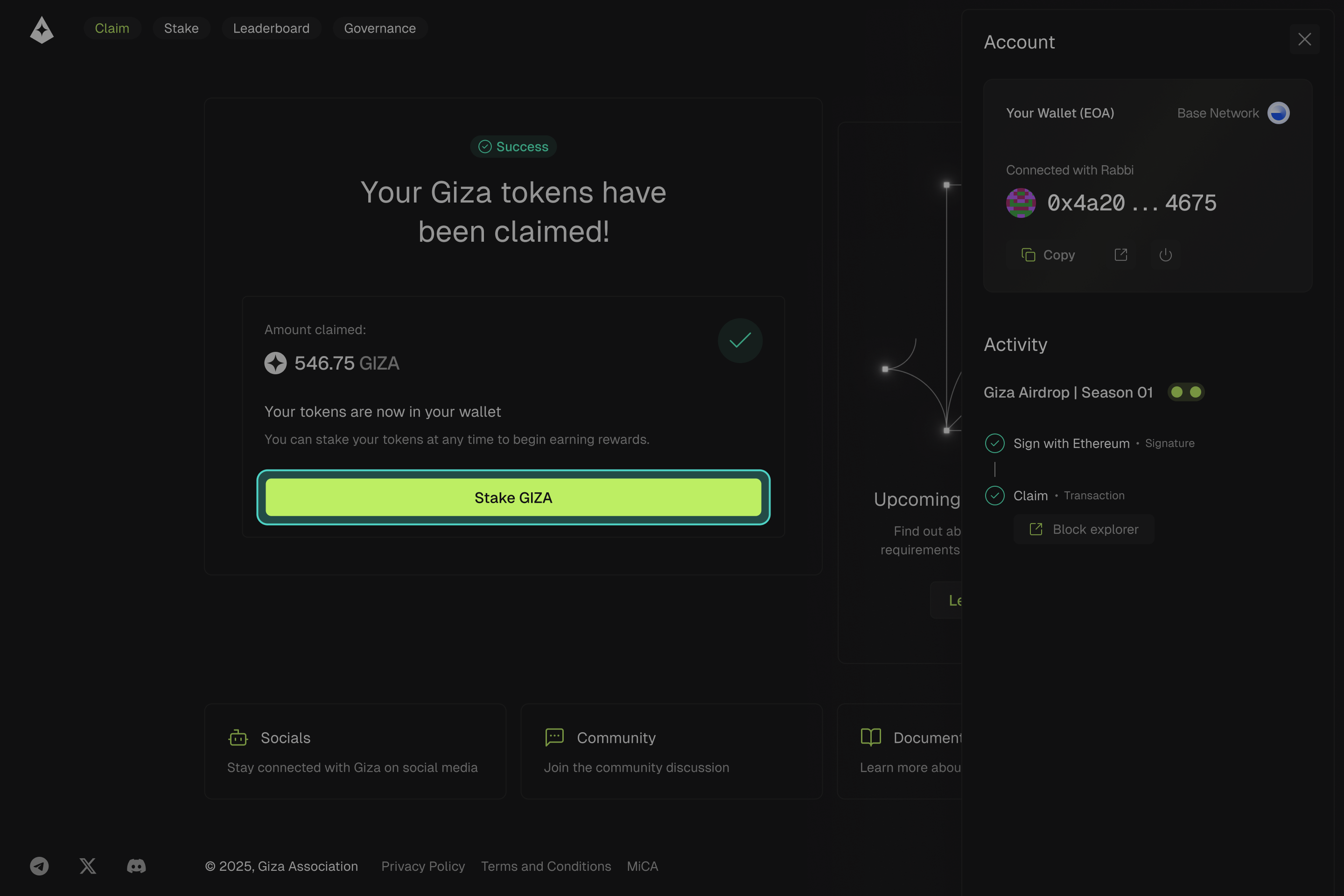Click the checkmark beside the Claim transaction
The image size is (1344, 896).
994,496
